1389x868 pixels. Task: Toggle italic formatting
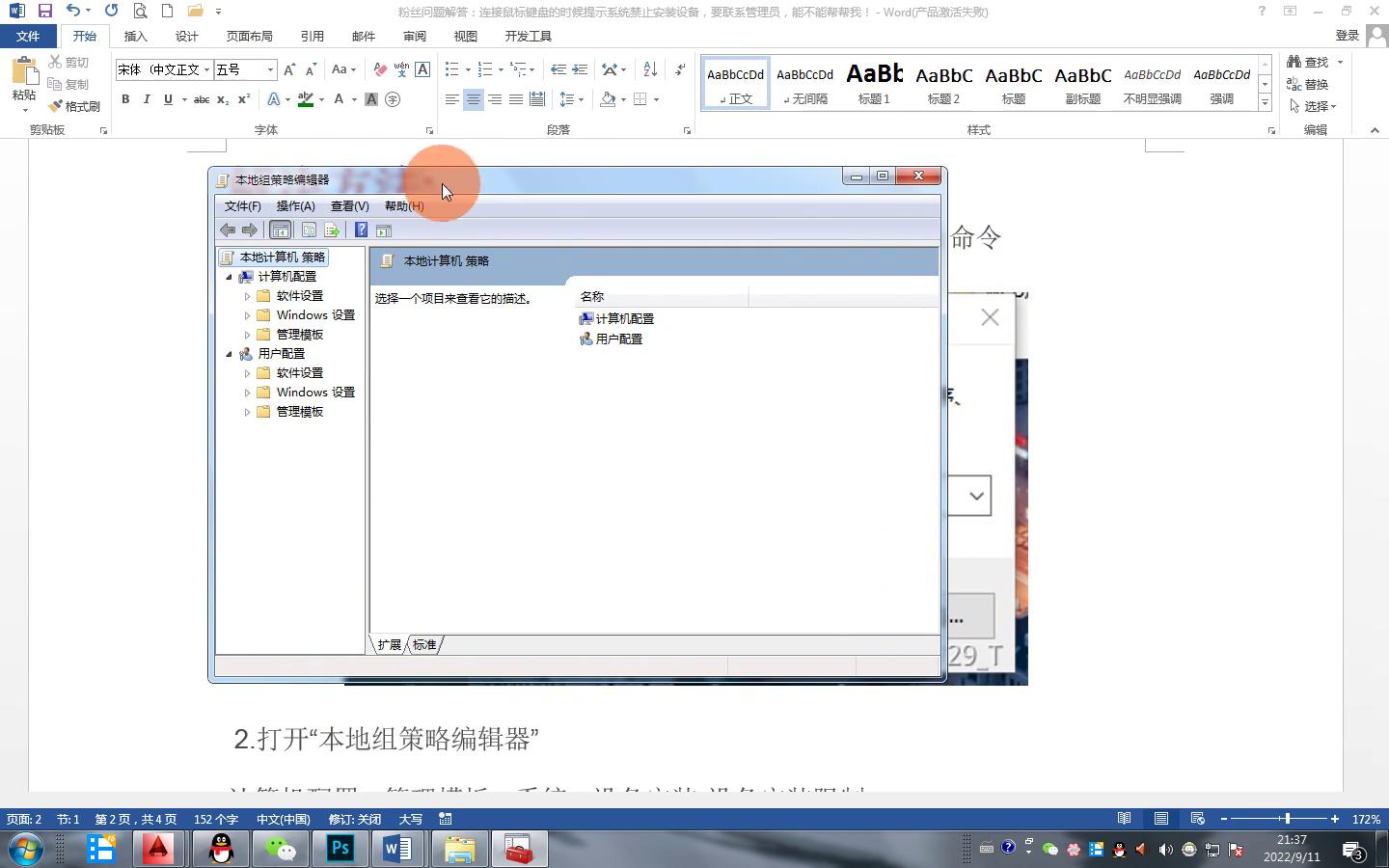[146, 99]
